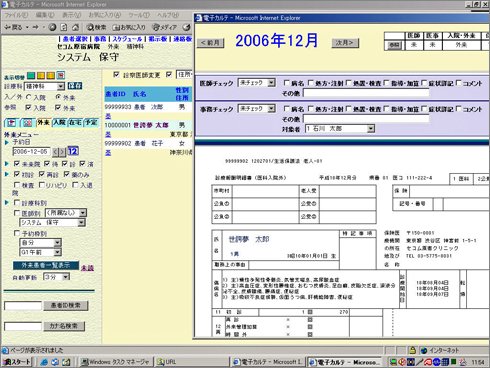
Task: Click the カナ名検索 button
Action: (64, 326)
